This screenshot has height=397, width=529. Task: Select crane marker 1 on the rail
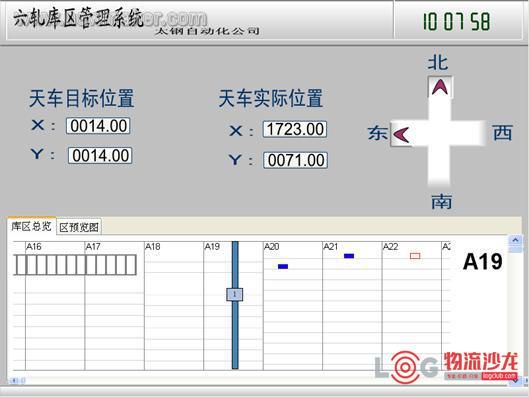234,294
